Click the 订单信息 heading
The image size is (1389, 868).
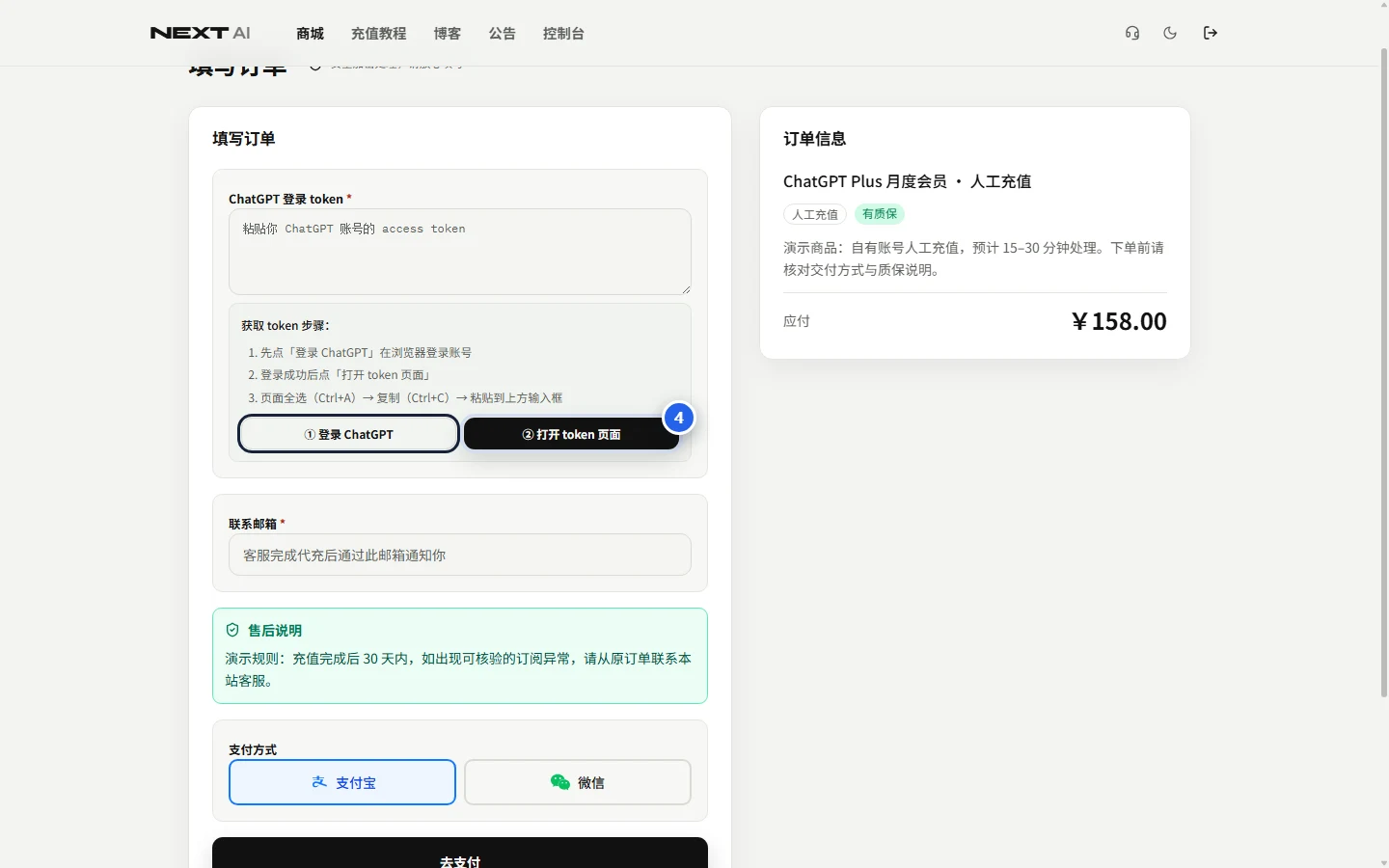tap(815, 139)
